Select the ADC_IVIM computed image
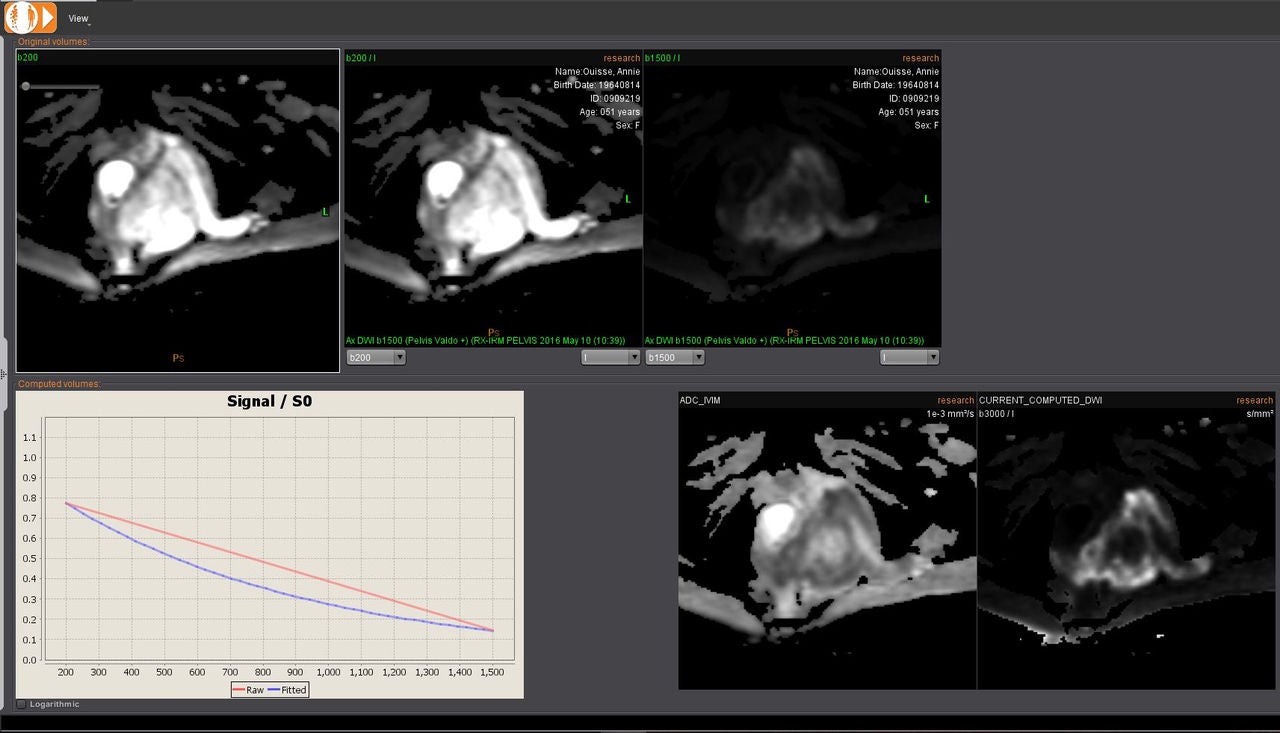 click(x=827, y=540)
